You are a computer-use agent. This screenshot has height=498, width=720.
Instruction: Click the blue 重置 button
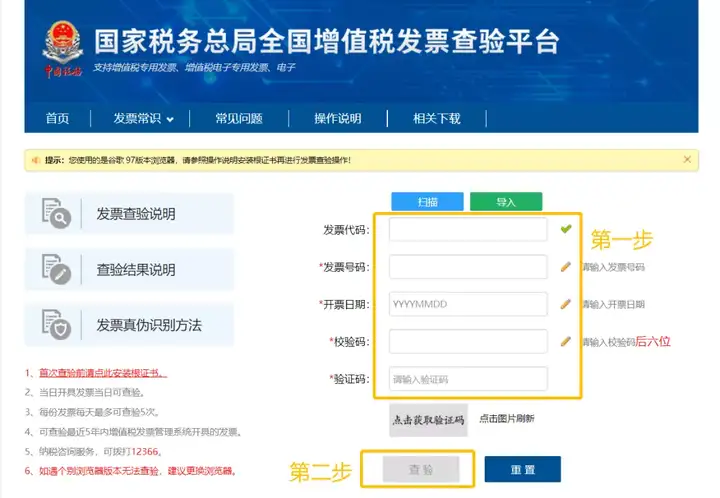pos(523,469)
